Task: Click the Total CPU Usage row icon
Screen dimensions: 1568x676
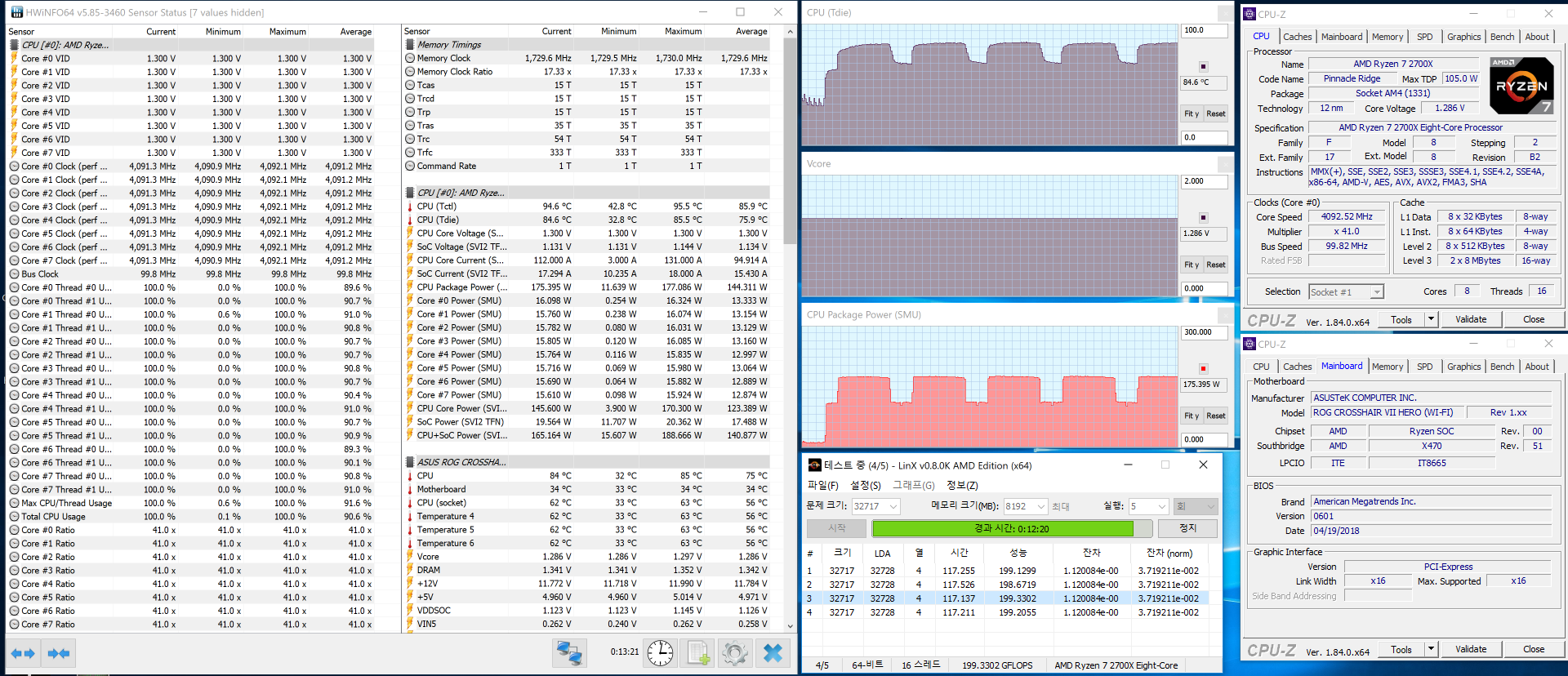Action: point(14,517)
